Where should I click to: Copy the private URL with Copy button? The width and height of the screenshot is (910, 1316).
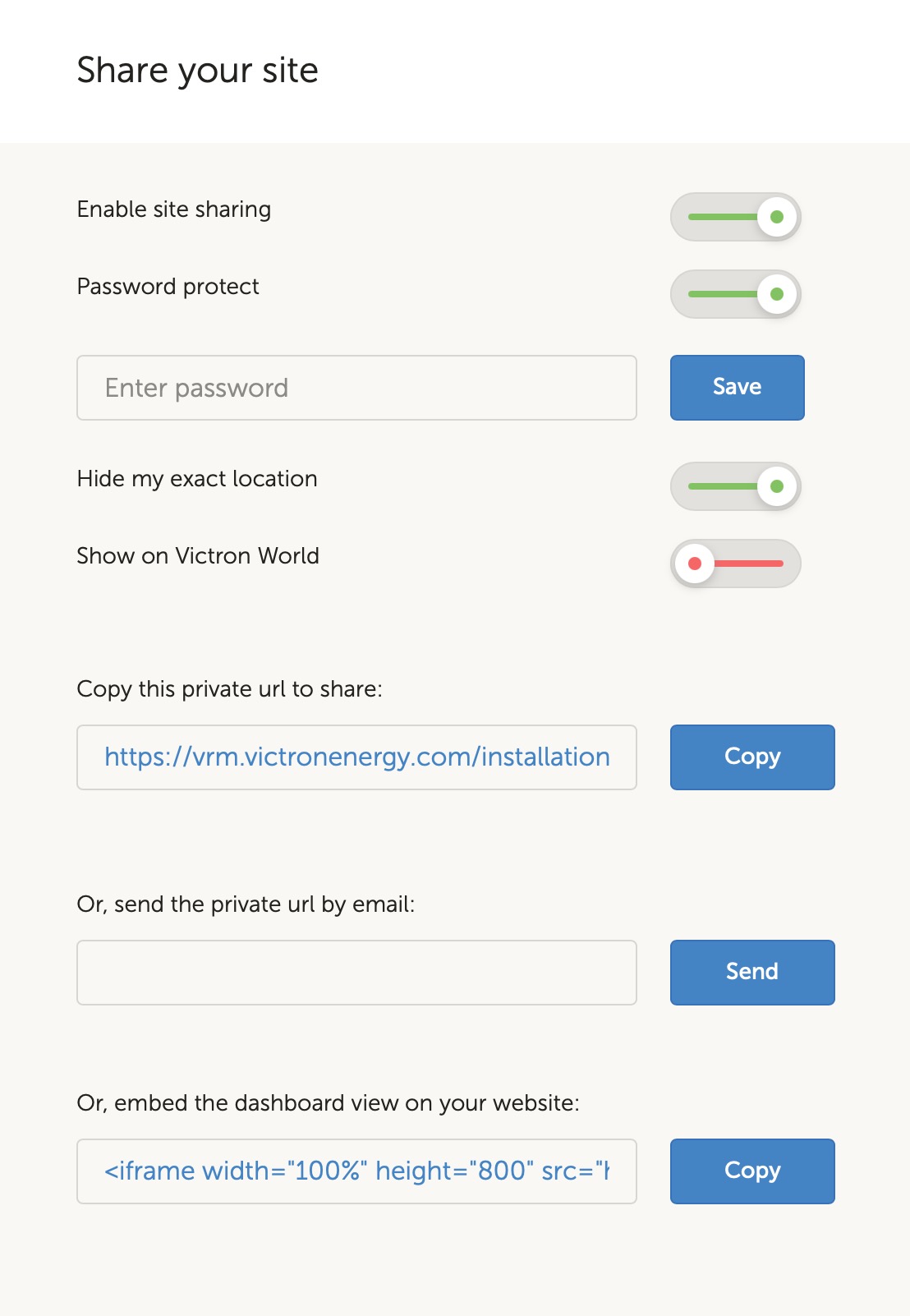[x=751, y=757]
